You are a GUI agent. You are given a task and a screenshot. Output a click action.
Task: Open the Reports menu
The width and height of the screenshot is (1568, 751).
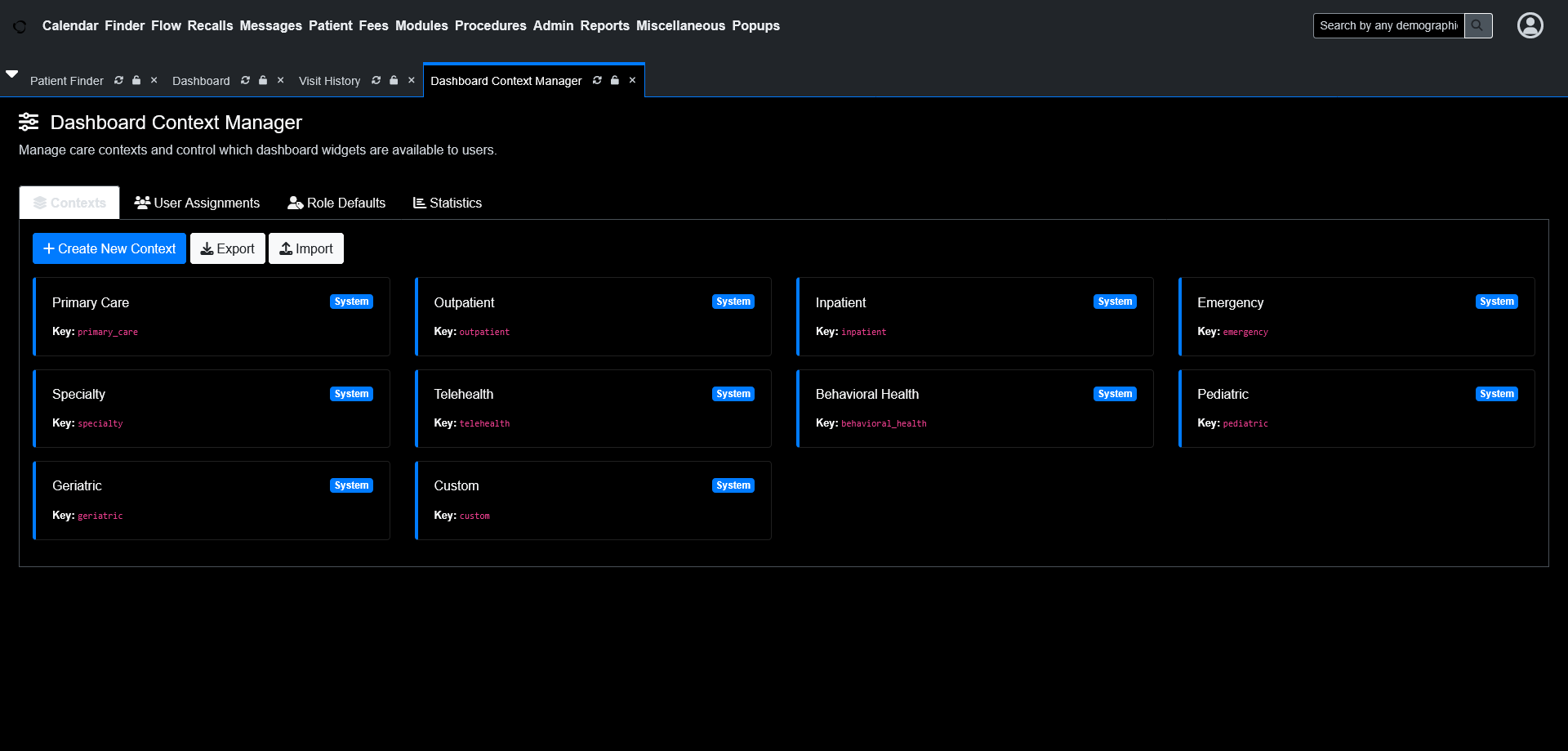click(x=604, y=25)
